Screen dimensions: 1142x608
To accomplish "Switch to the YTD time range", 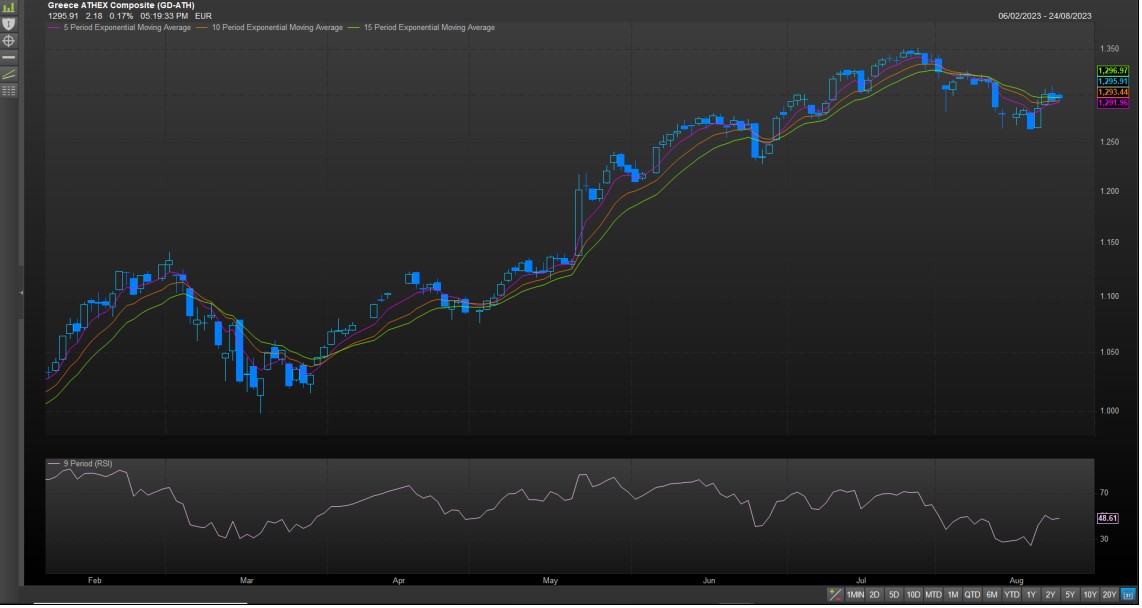I will click(1011, 595).
